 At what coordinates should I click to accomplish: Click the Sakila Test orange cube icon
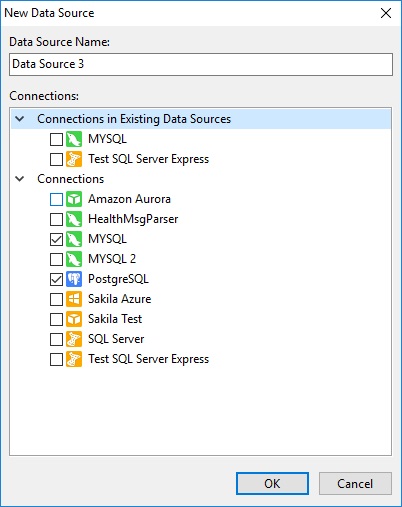pyautogui.click(x=74, y=319)
